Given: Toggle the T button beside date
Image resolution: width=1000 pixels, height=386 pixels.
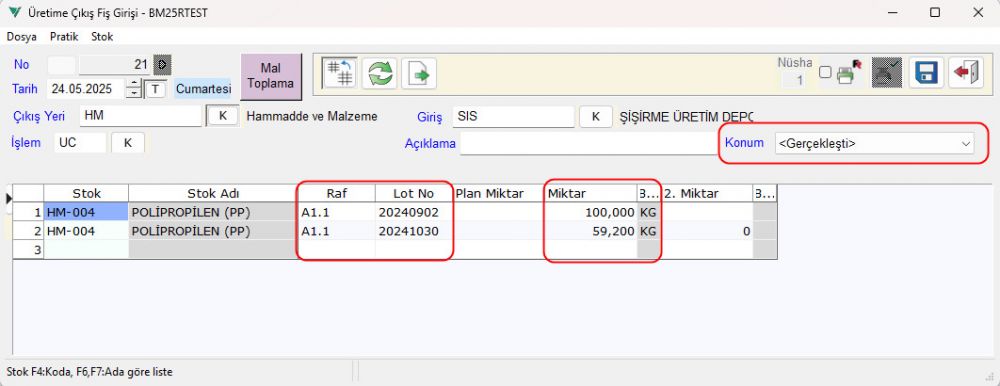Looking at the screenshot, I should coord(154,89).
